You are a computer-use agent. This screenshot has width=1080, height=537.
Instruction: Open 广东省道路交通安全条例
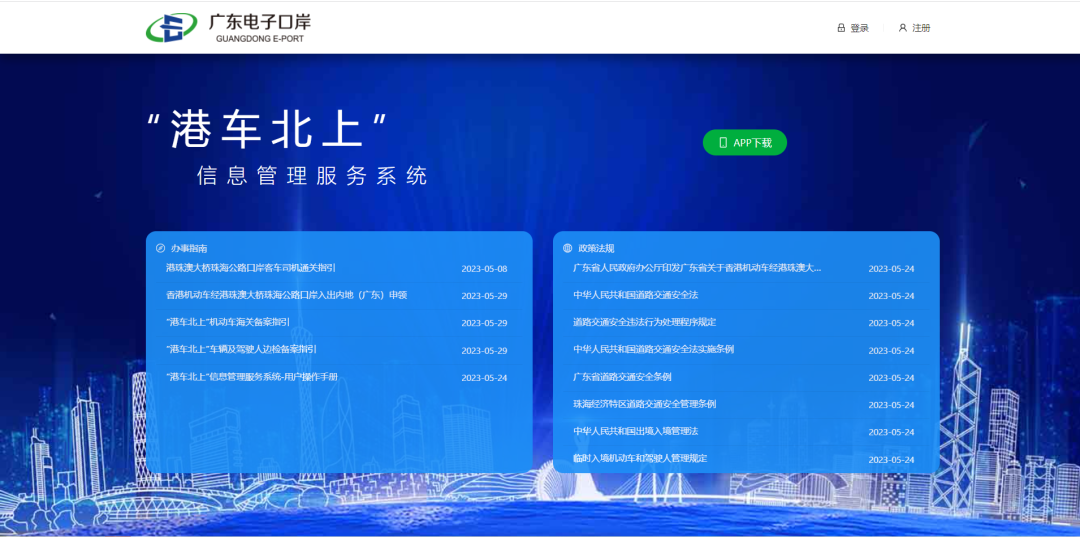point(622,377)
